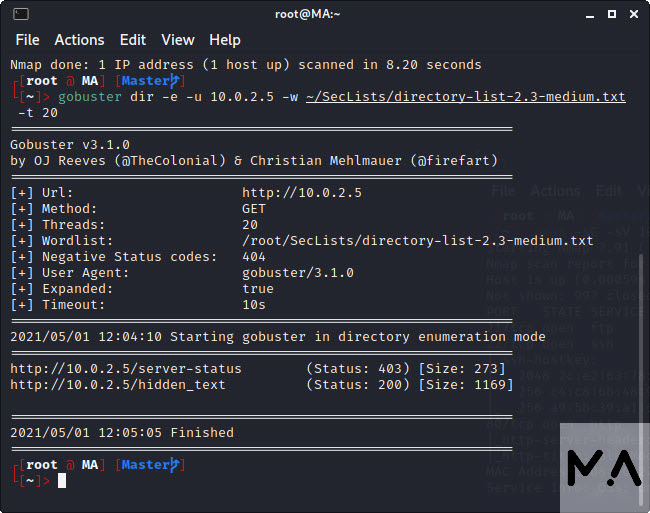Image resolution: width=650 pixels, height=513 pixels.
Task: Open the Help menu
Action: pyautogui.click(x=224, y=40)
